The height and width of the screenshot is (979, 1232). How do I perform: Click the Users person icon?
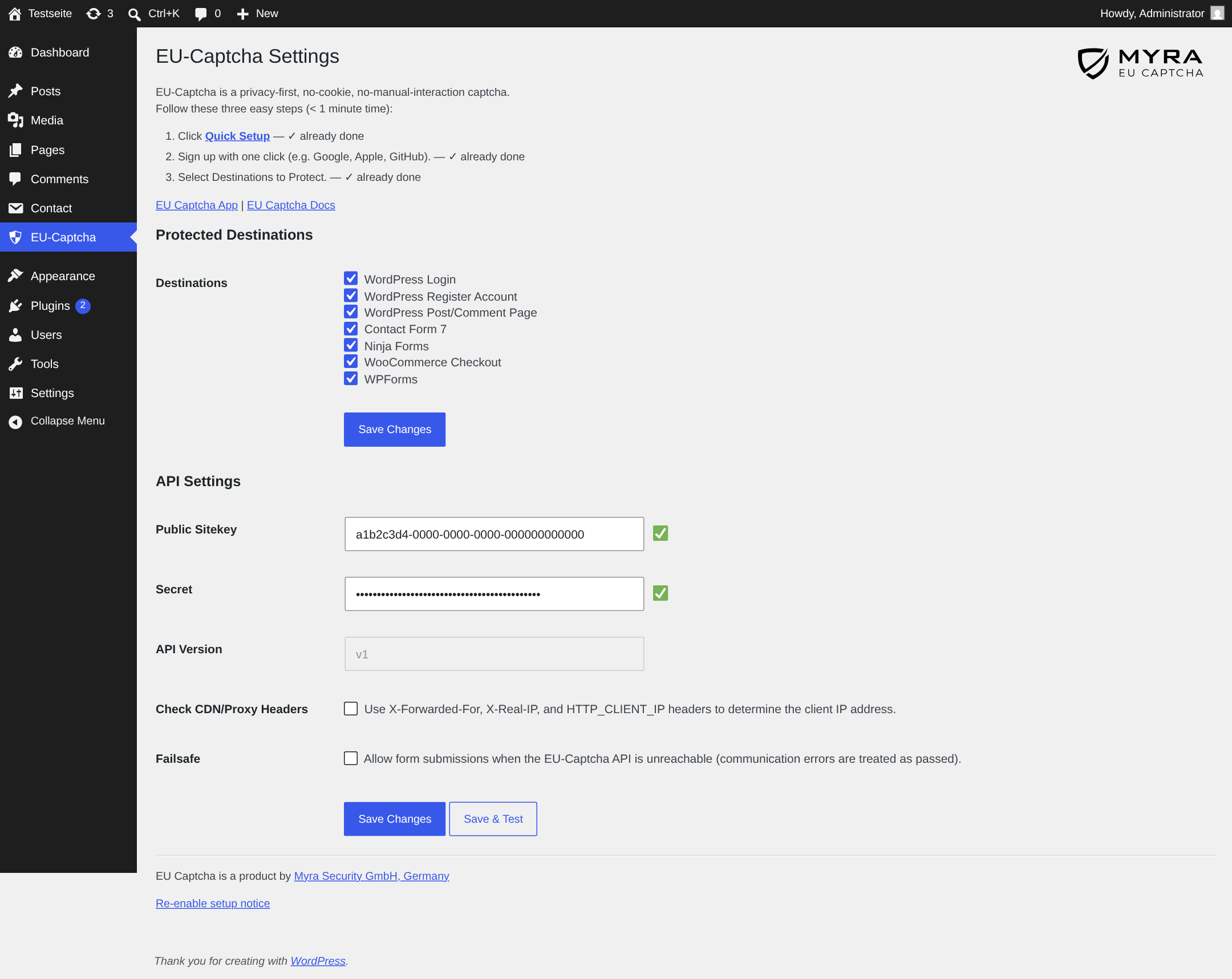pyautogui.click(x=15, y=335)
